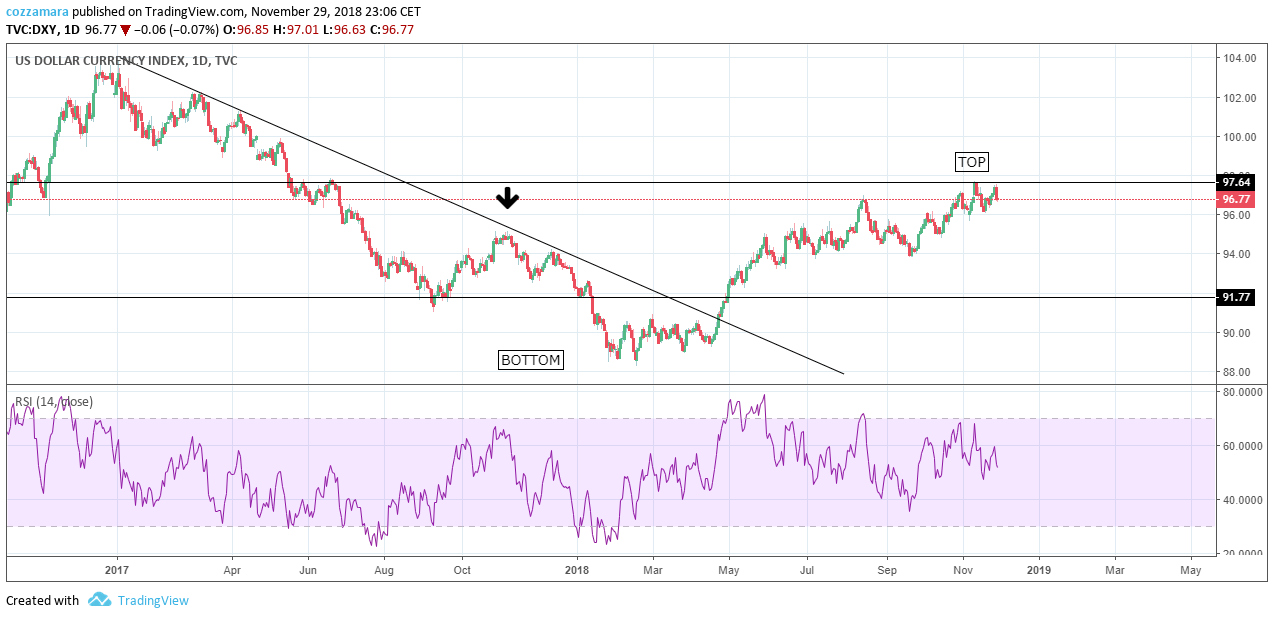
Task: Click the 2017 label on time axis
Action: tap(117, 570)
